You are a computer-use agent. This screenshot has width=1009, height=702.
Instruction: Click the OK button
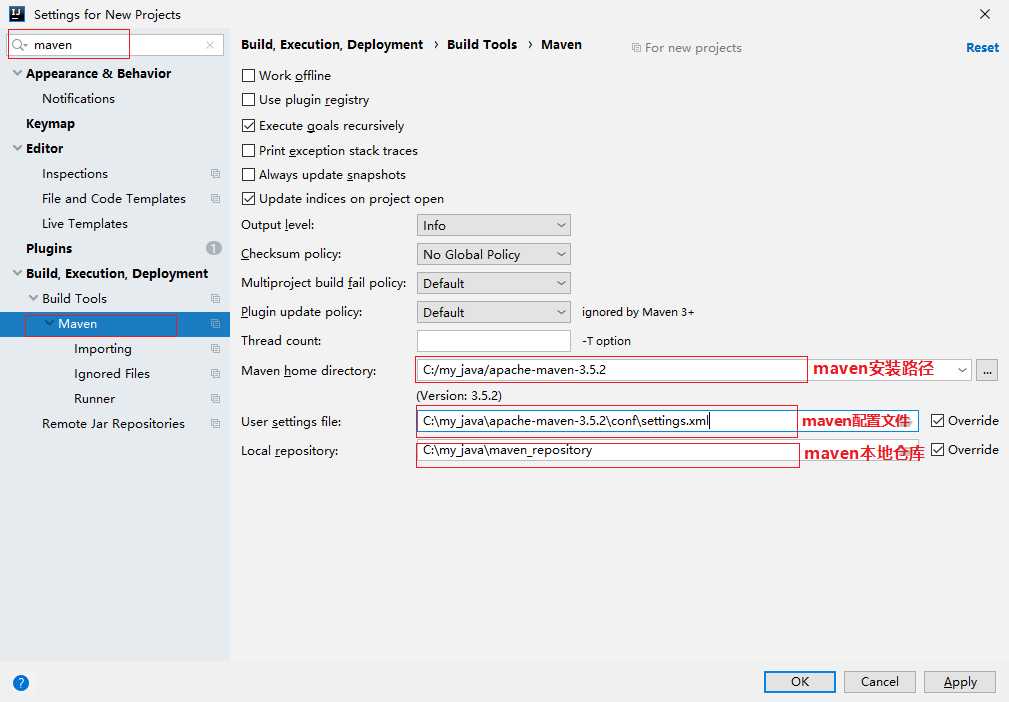(799, 682)
